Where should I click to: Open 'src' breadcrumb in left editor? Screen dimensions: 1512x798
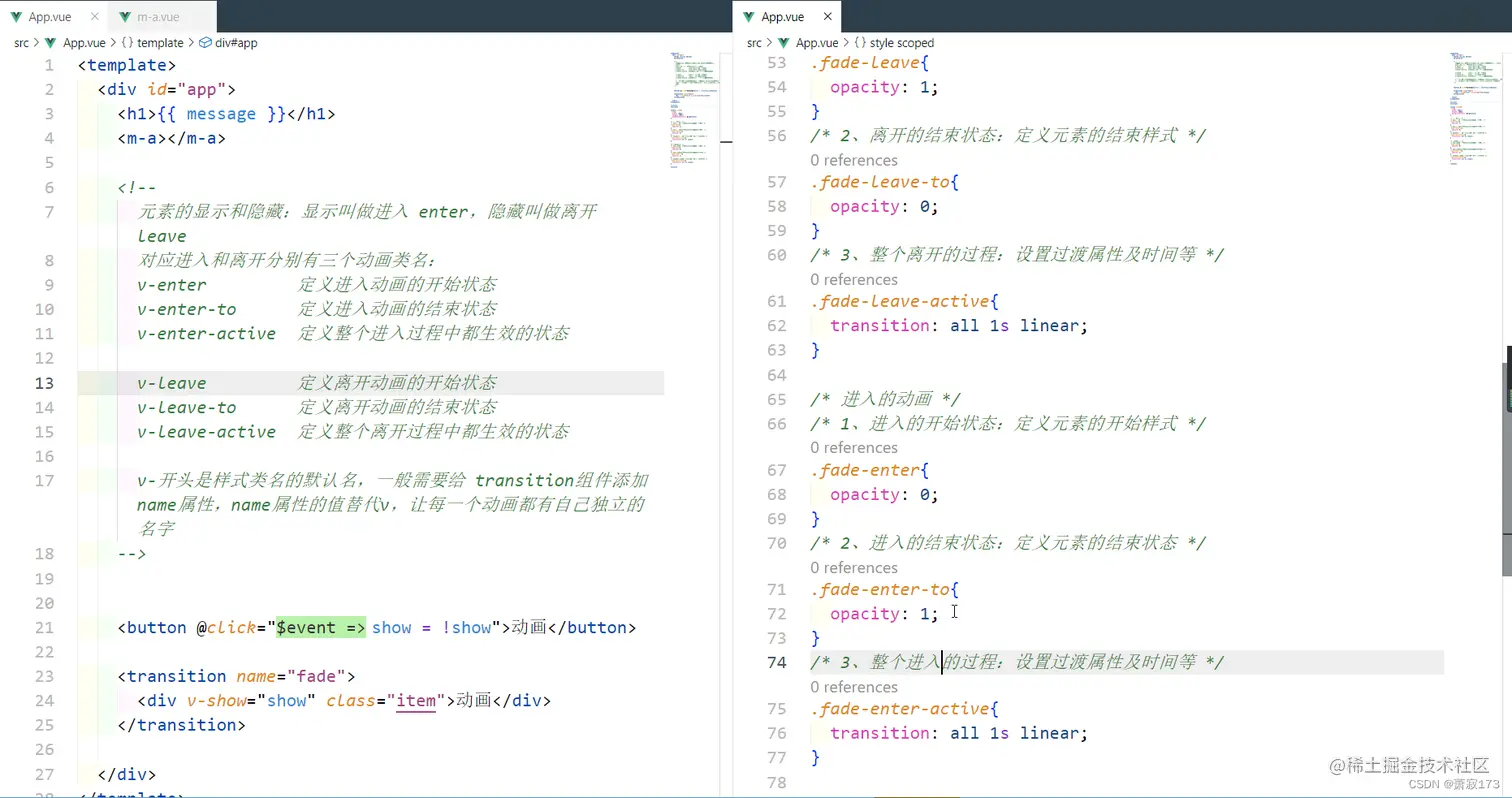[x=21, y=43]
